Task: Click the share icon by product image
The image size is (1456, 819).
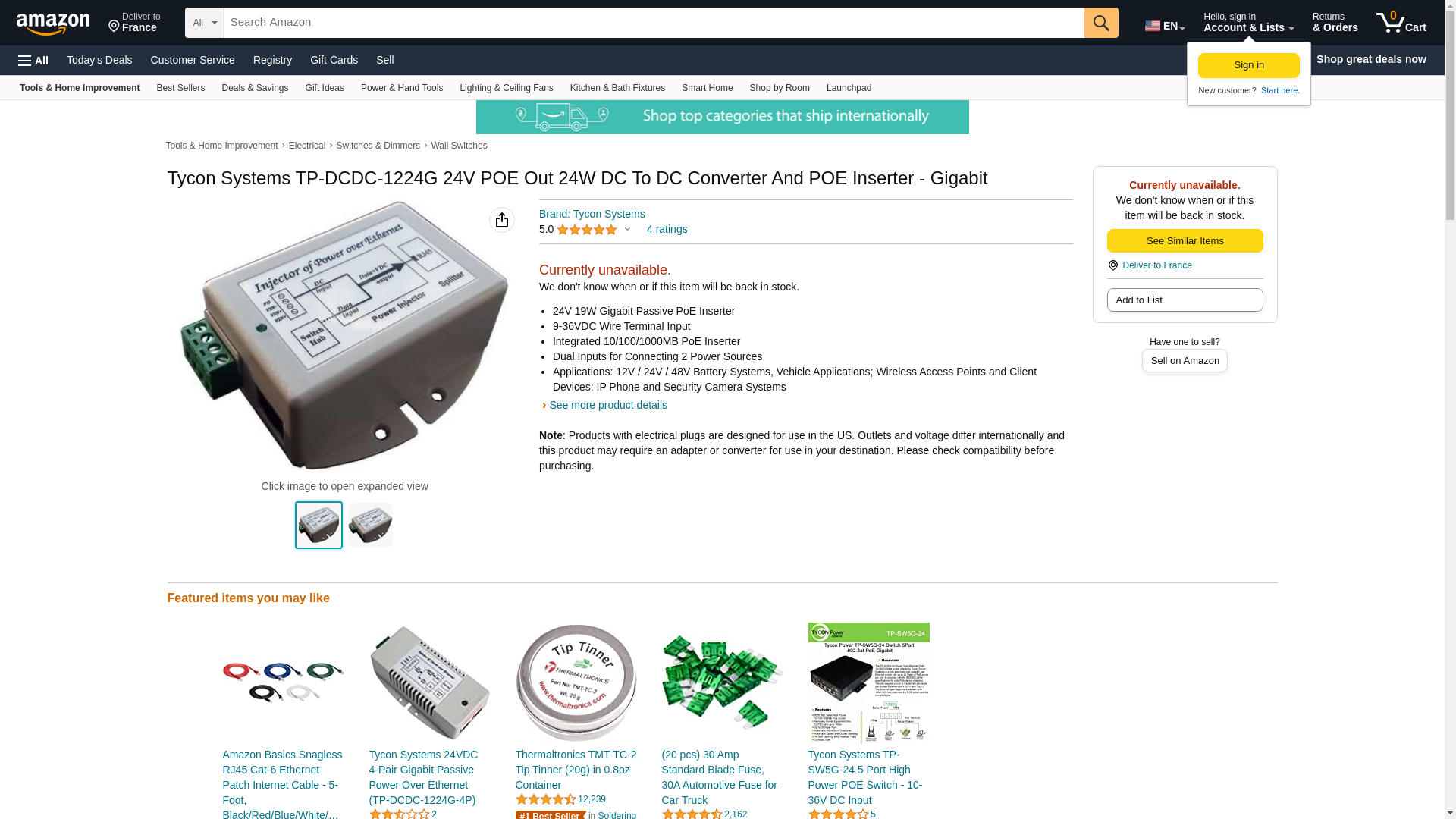Action: pos(501,220)
